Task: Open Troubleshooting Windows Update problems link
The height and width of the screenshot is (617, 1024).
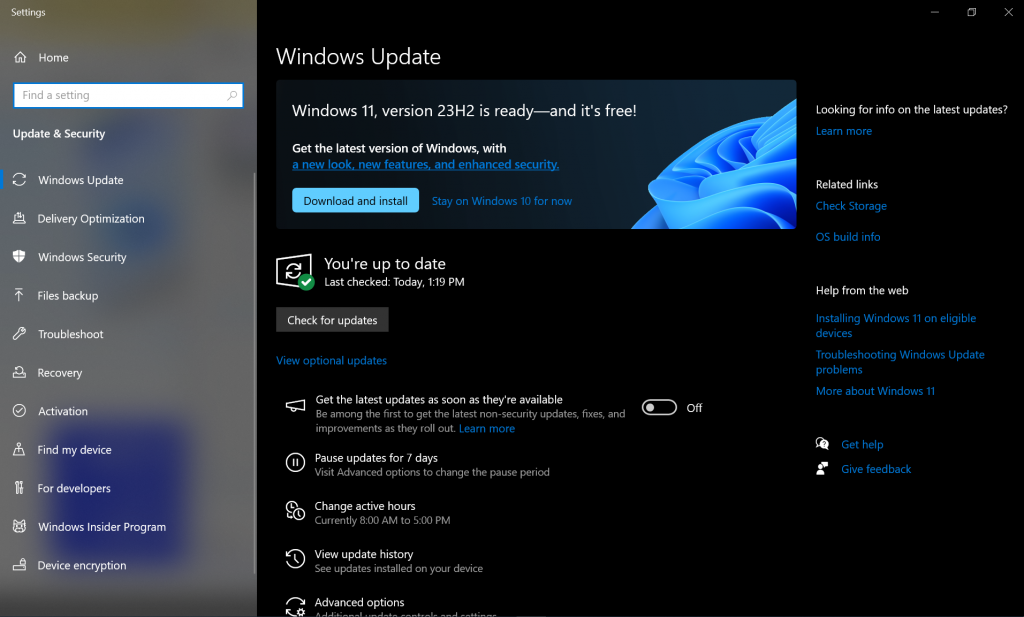Action: 900,362
